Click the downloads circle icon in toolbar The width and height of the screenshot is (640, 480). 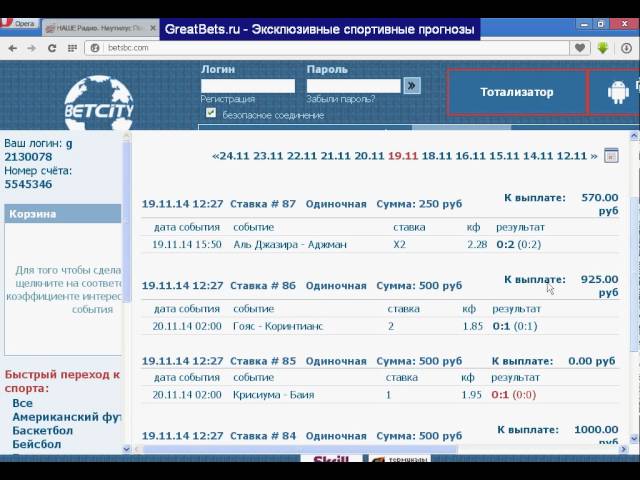pyautogui.click(x=626, y=48)
